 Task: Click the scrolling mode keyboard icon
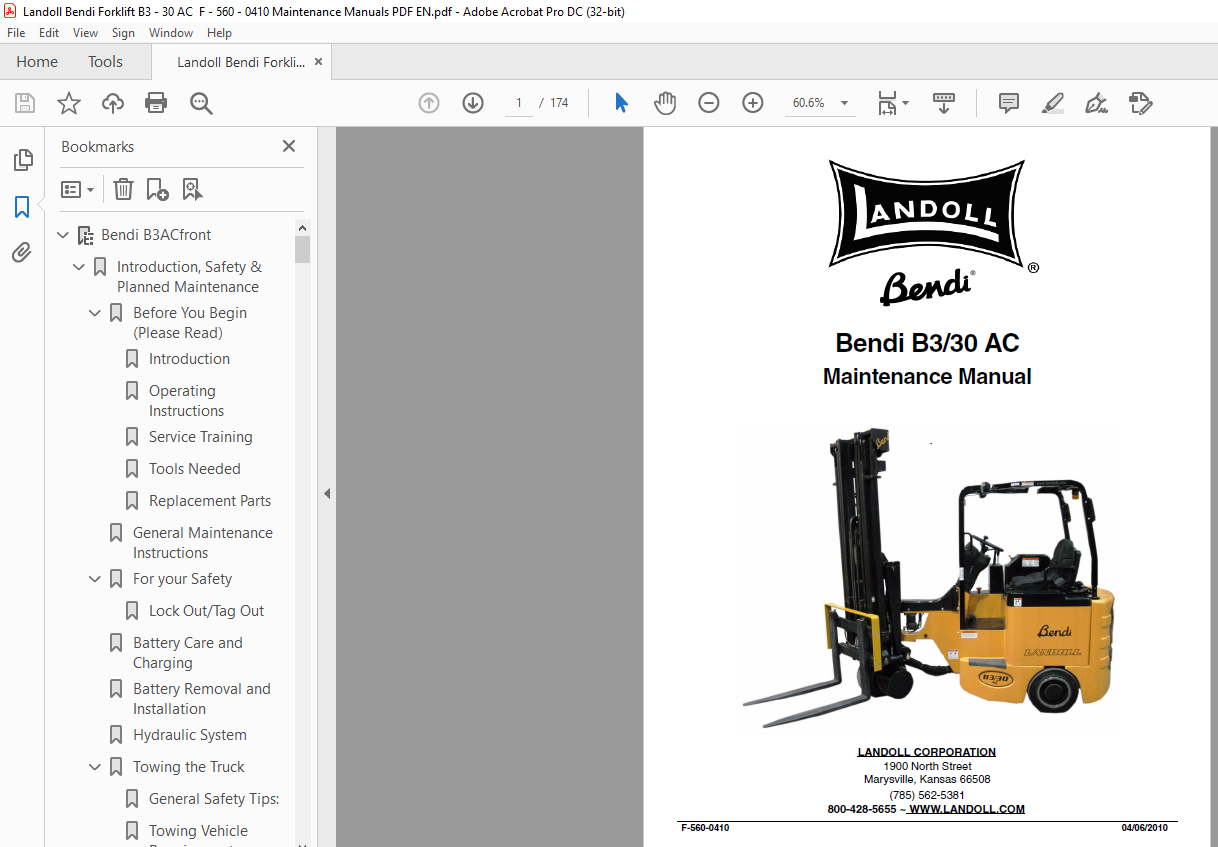click(944, 103)
